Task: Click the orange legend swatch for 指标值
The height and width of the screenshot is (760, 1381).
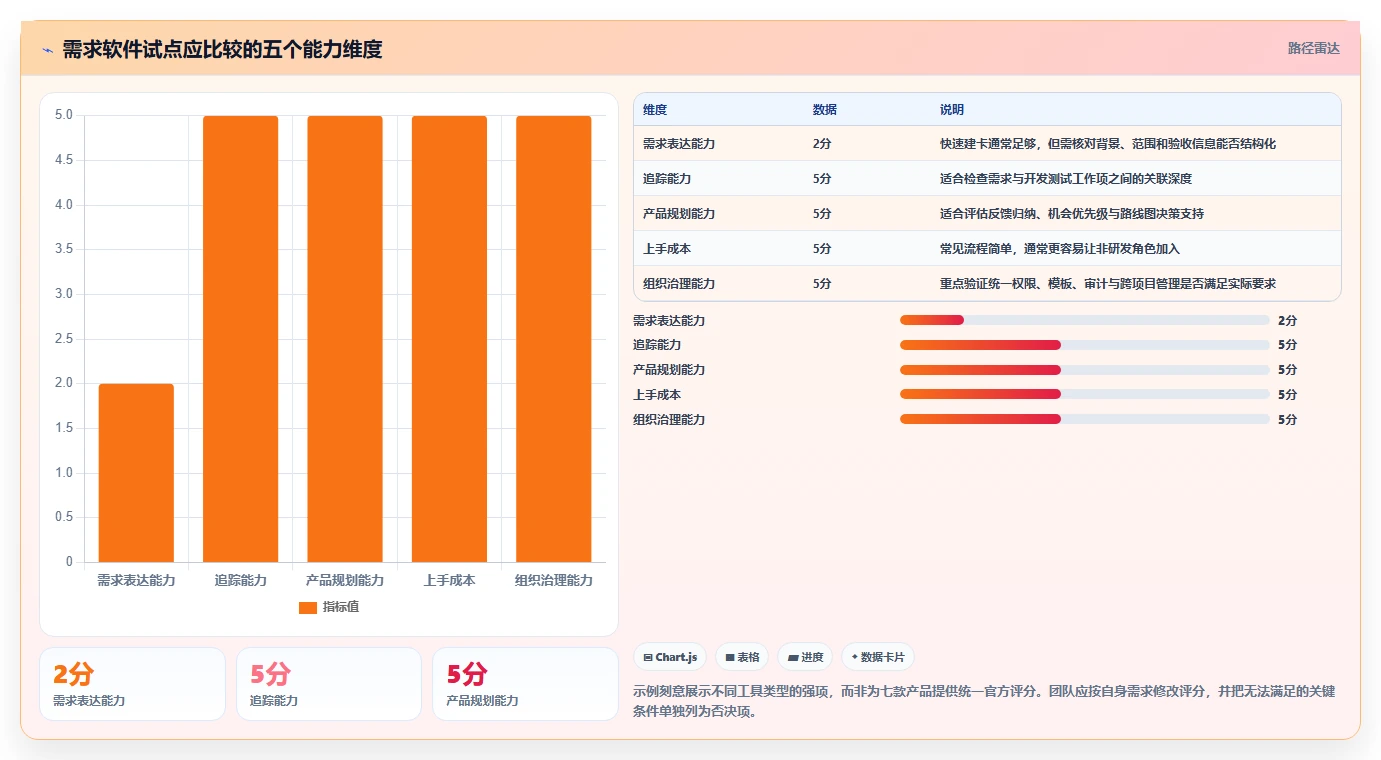Action: 308,608
